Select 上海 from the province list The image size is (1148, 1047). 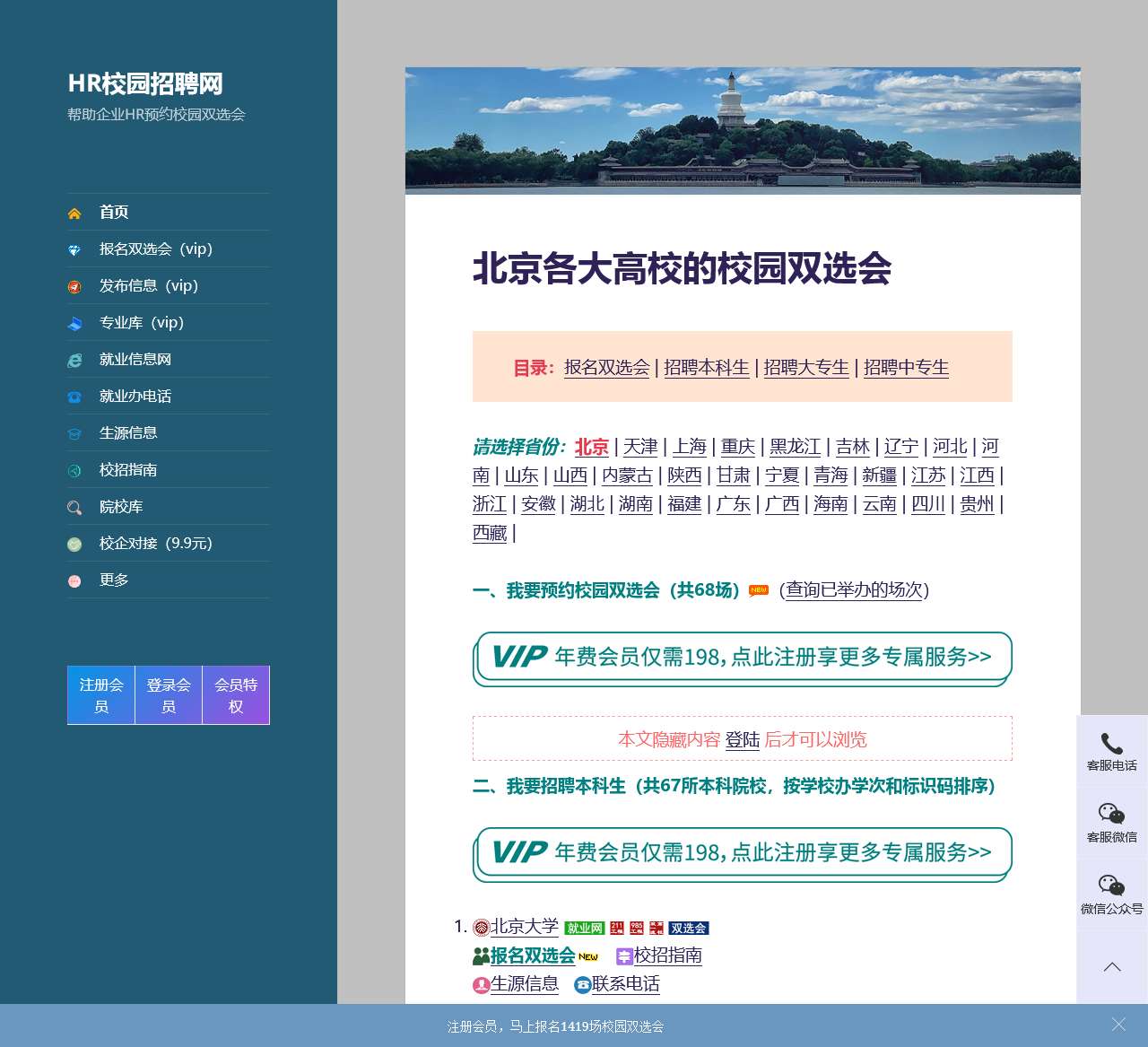point(689,447)
